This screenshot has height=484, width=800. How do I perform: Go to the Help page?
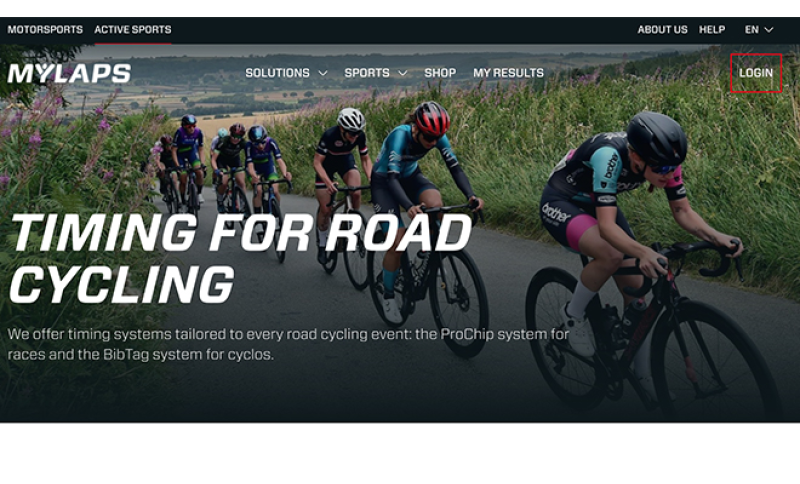pos(712,30)
